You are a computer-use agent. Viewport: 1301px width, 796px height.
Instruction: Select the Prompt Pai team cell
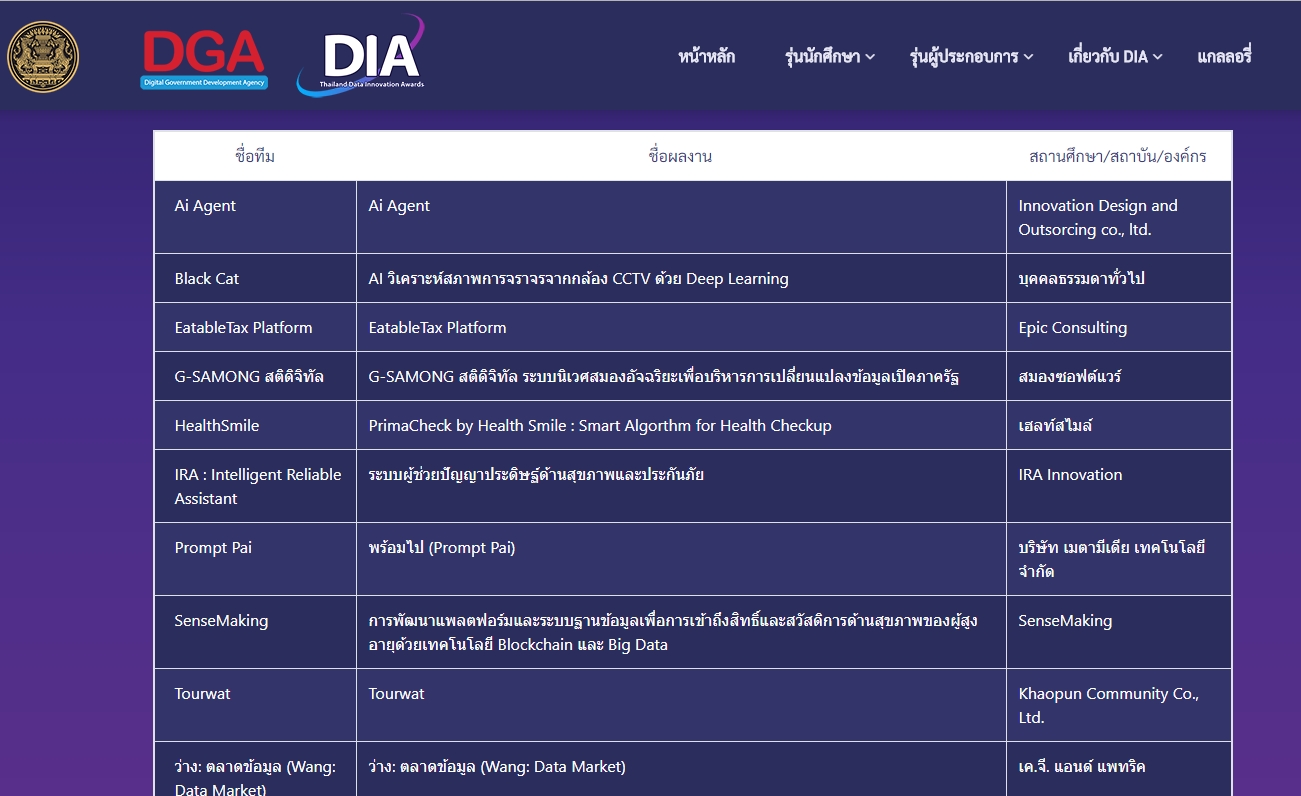click(255, 559)
